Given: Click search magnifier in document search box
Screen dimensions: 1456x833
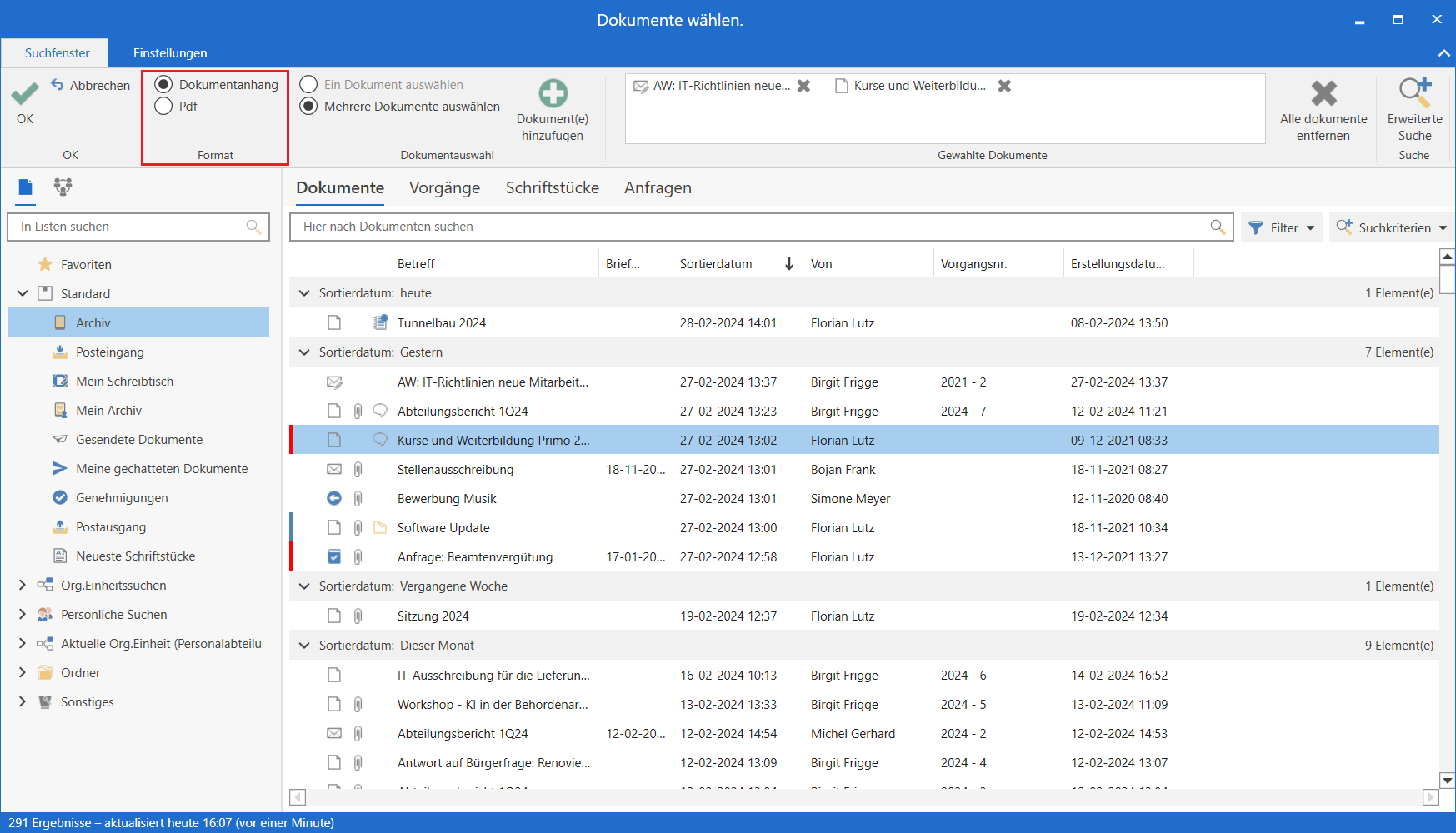Looking at the screenshot, I should pyautogui.click(x=1218, y=227).
